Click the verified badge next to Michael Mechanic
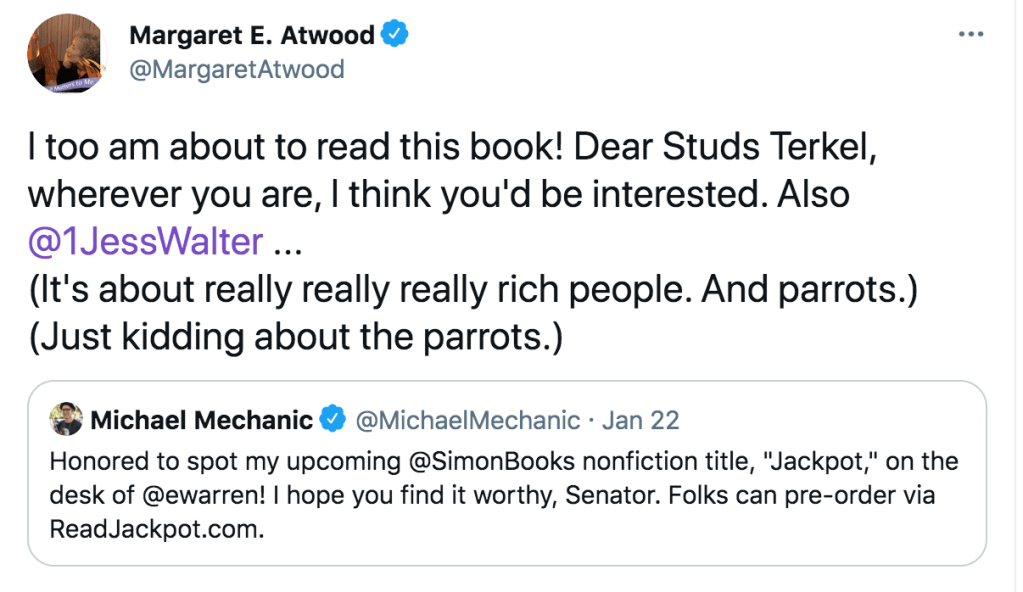The width and height of the screenshot is (1023, 592). pyautogui.click(x=333, y=421)
